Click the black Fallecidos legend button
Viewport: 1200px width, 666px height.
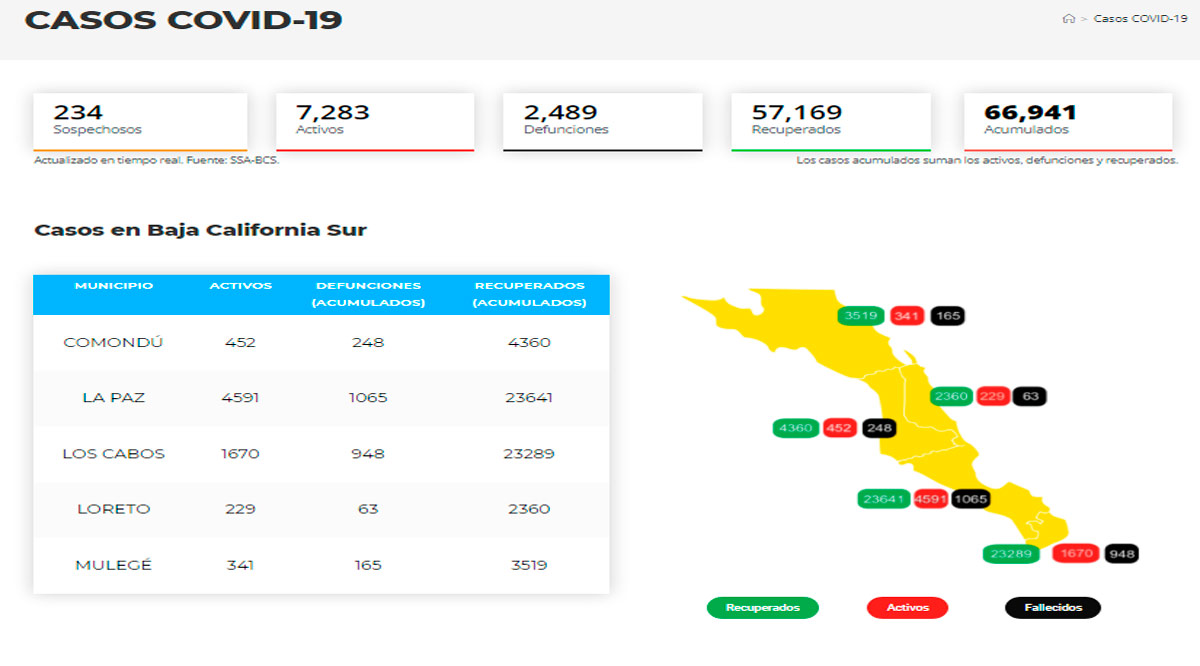click(1052, 607)
